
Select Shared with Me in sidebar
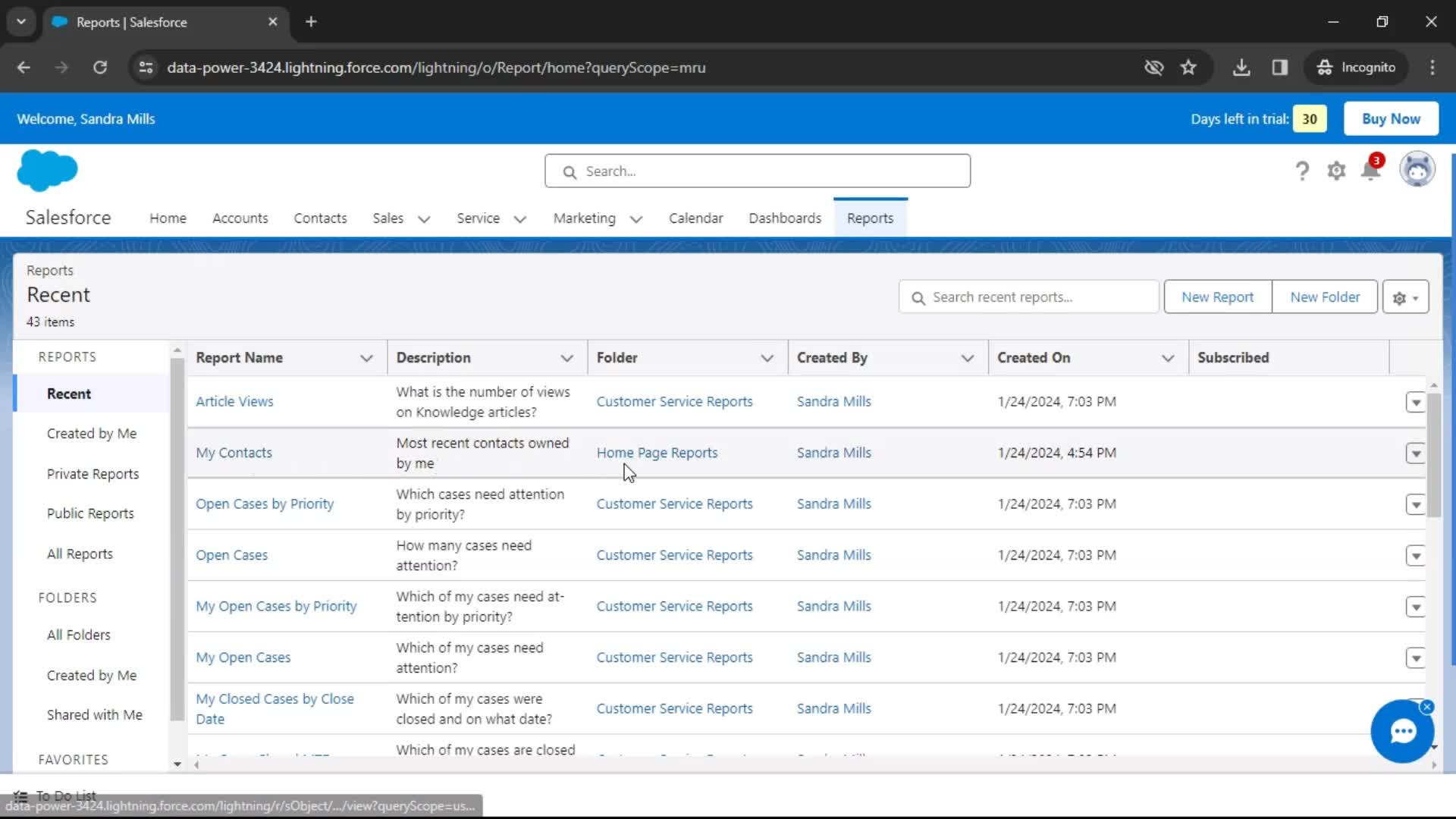coord(94,715)
